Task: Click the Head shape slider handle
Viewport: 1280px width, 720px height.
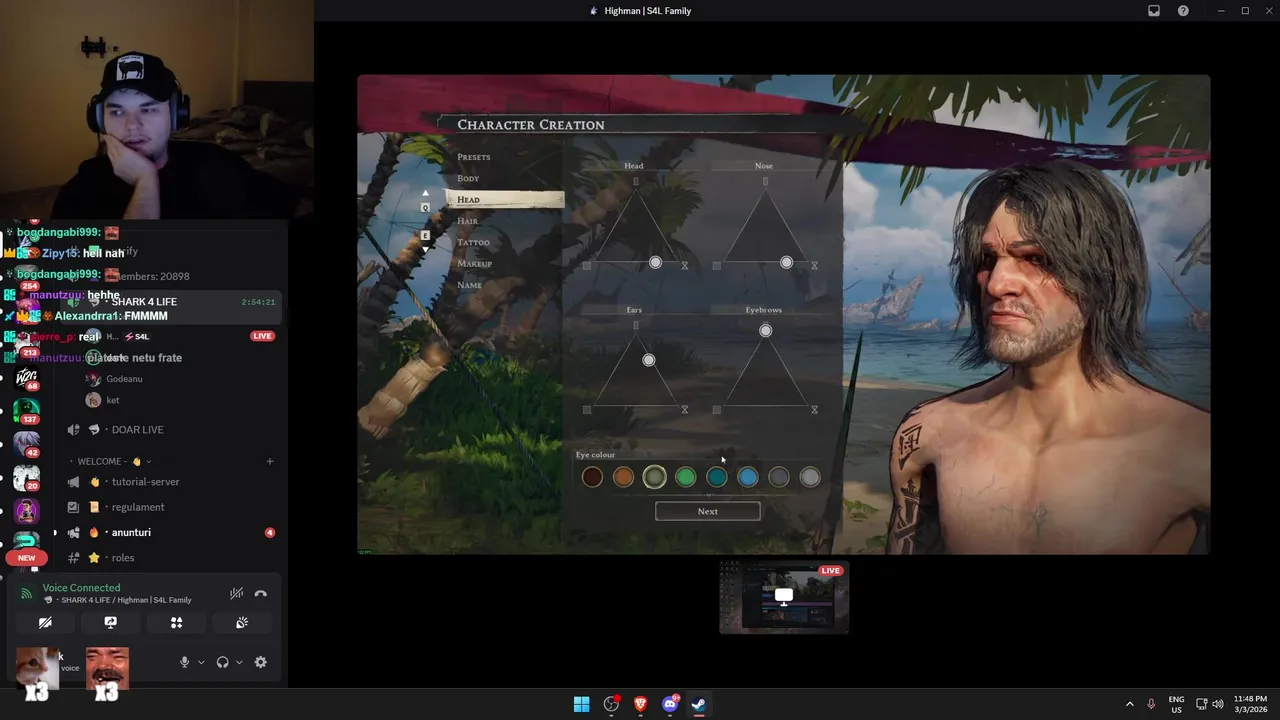Action: point(655,262)
